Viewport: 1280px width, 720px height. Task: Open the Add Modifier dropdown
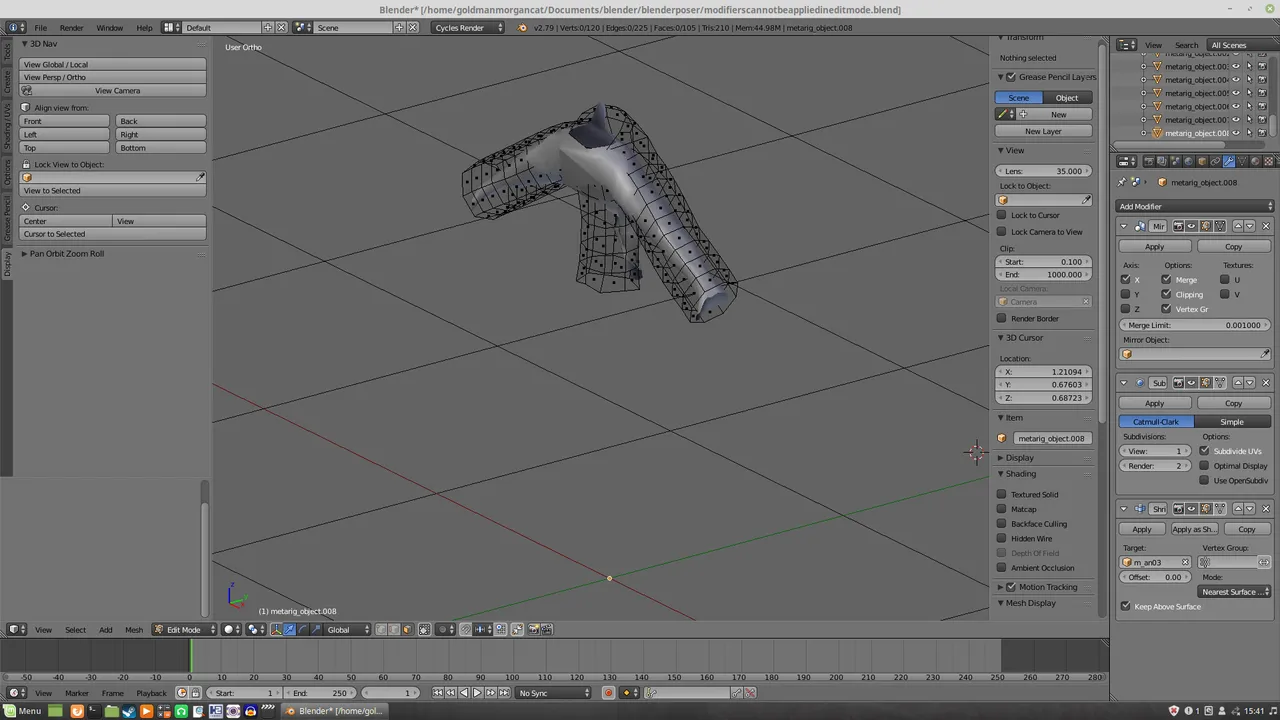tap(1196, 206)
